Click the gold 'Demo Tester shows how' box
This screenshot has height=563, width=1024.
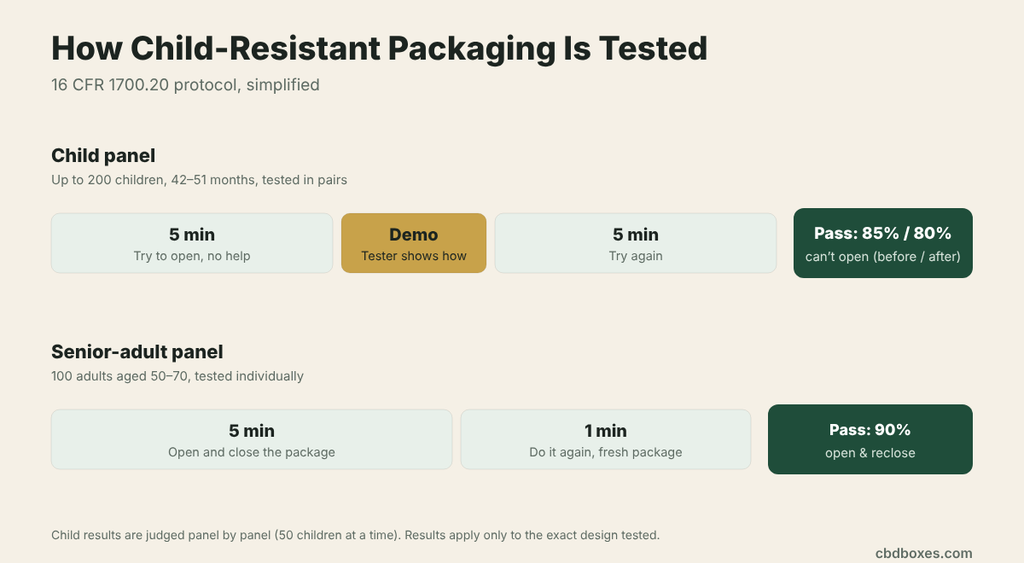(x=413, y=243)
